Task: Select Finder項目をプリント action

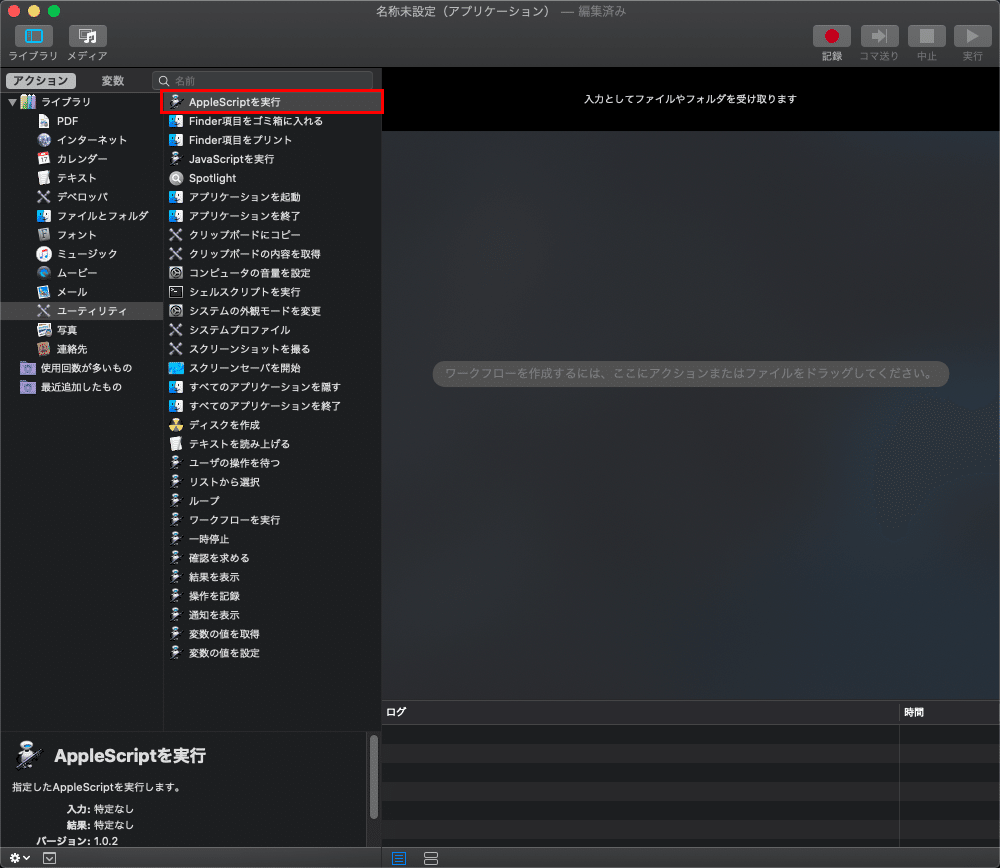Action: 272,140
